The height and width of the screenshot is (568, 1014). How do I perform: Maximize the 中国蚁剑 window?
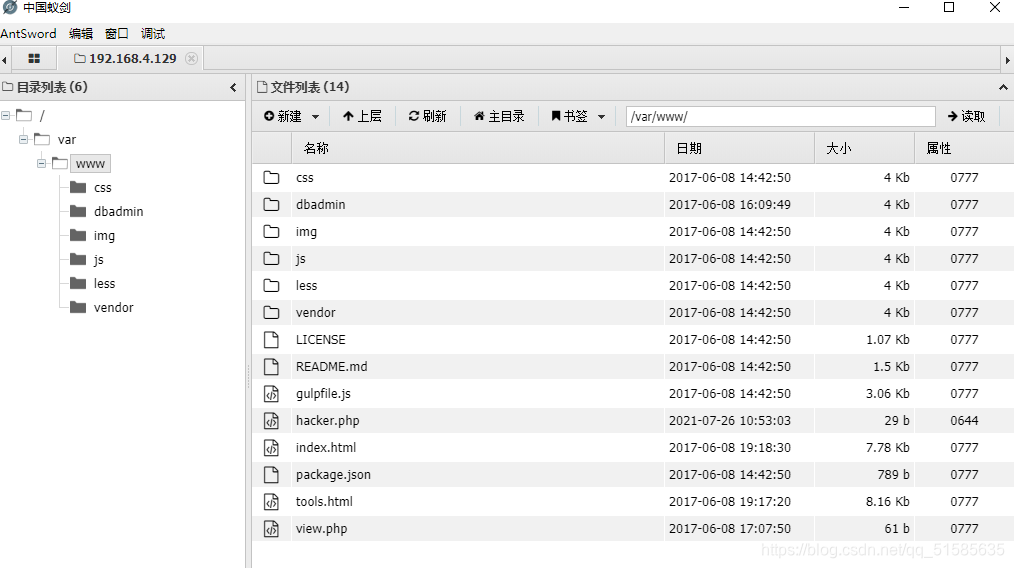click(949, 7)
